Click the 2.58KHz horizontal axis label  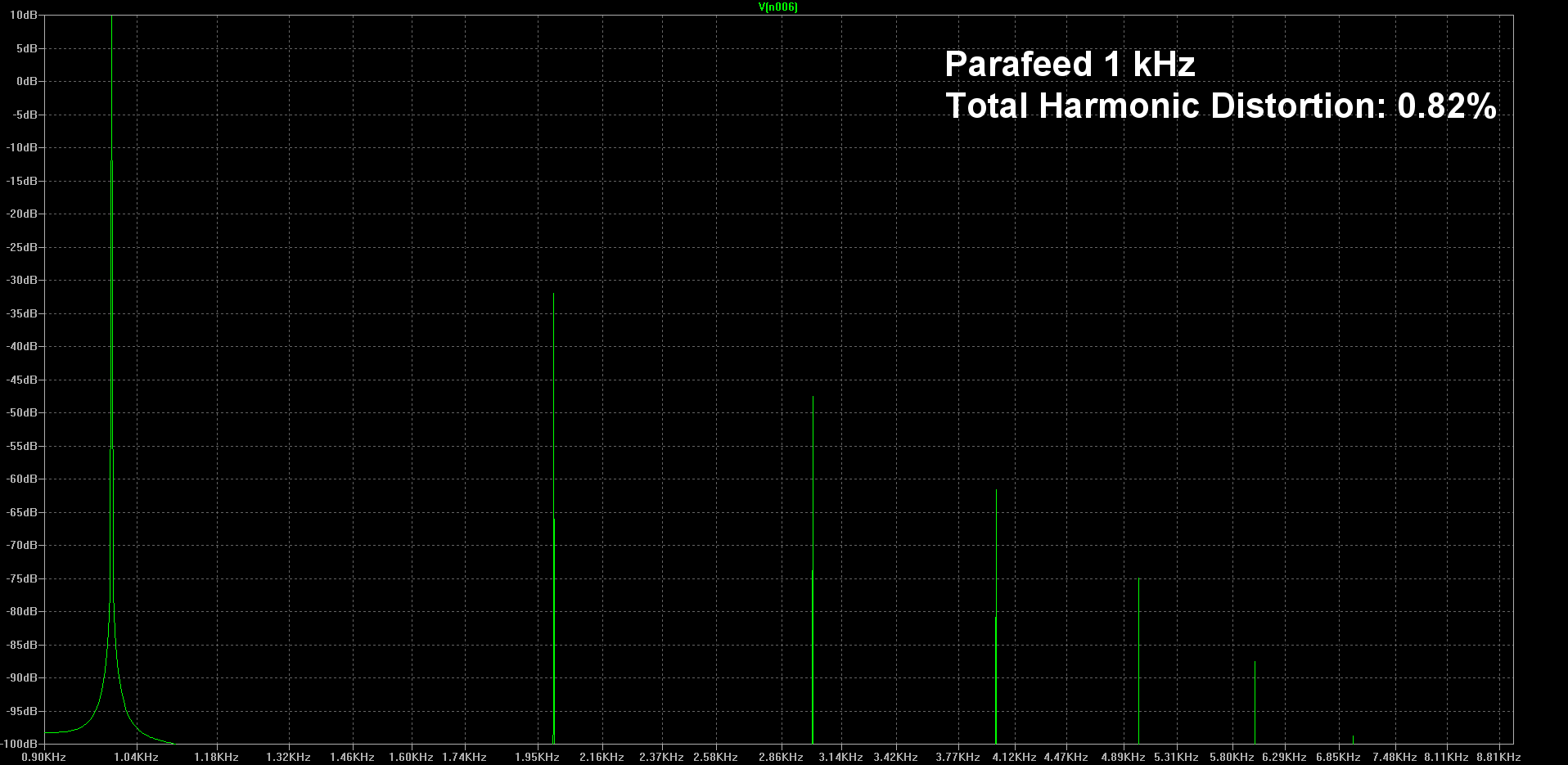(x=715, y=758)
